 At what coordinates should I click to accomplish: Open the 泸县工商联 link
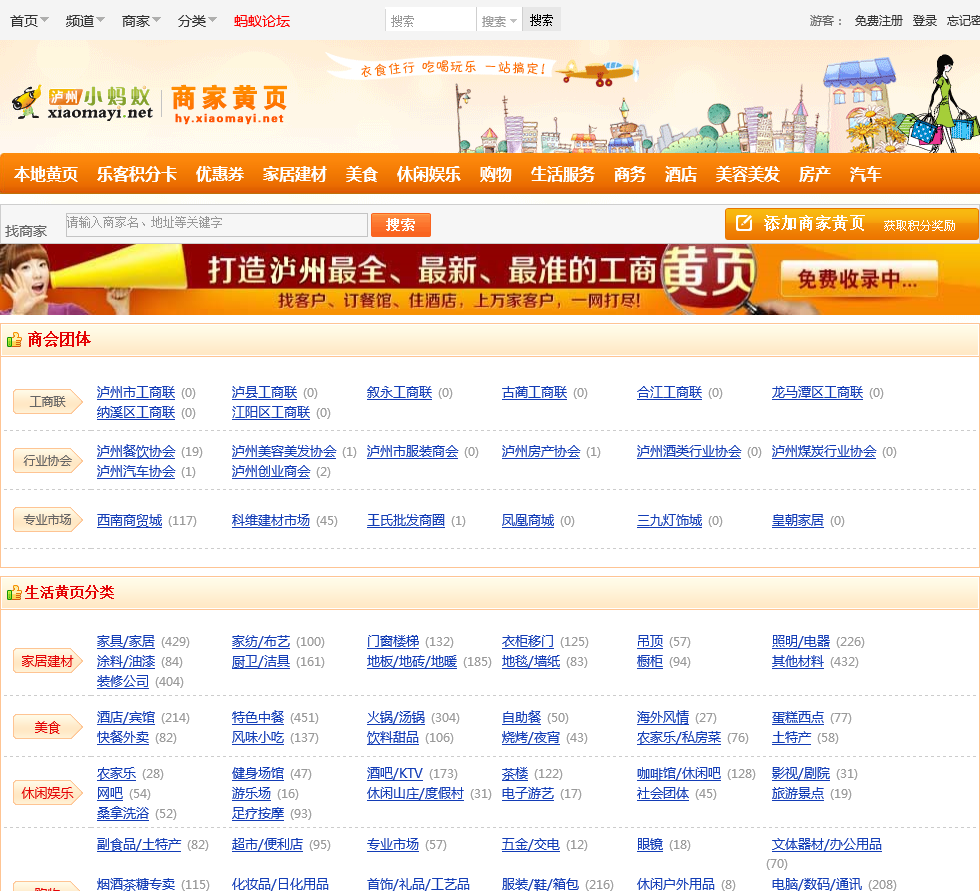[264, 392]
